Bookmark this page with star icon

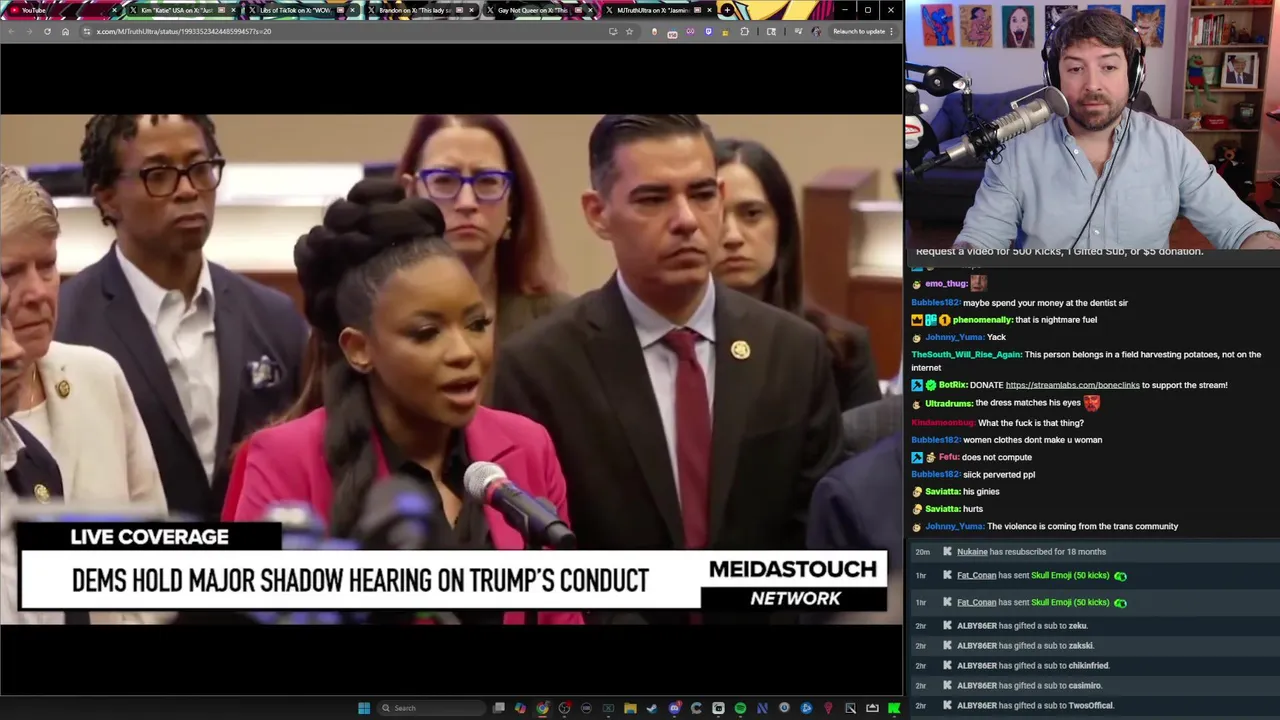[629, 31]
